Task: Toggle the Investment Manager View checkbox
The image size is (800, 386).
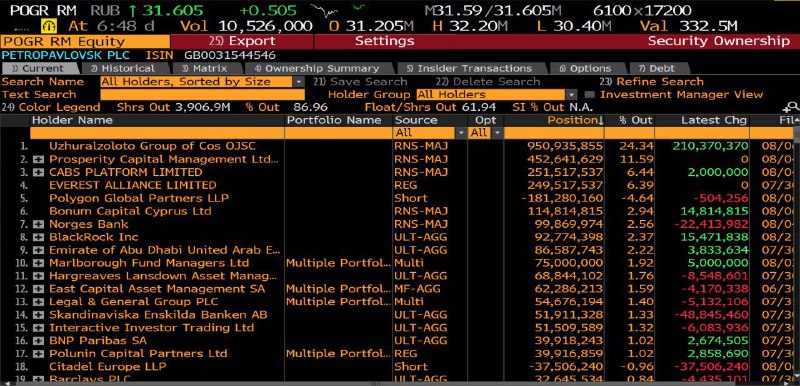Action: pos(589,94)
